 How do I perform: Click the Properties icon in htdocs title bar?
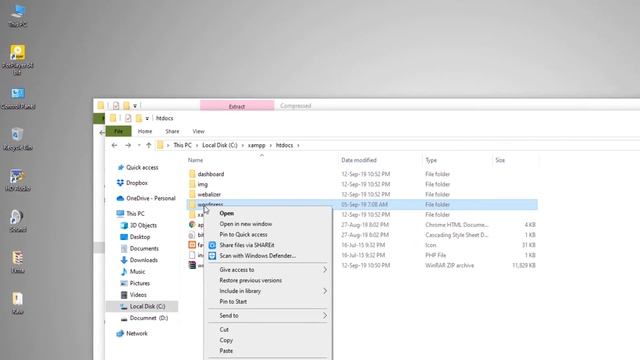tap(128, 118)
